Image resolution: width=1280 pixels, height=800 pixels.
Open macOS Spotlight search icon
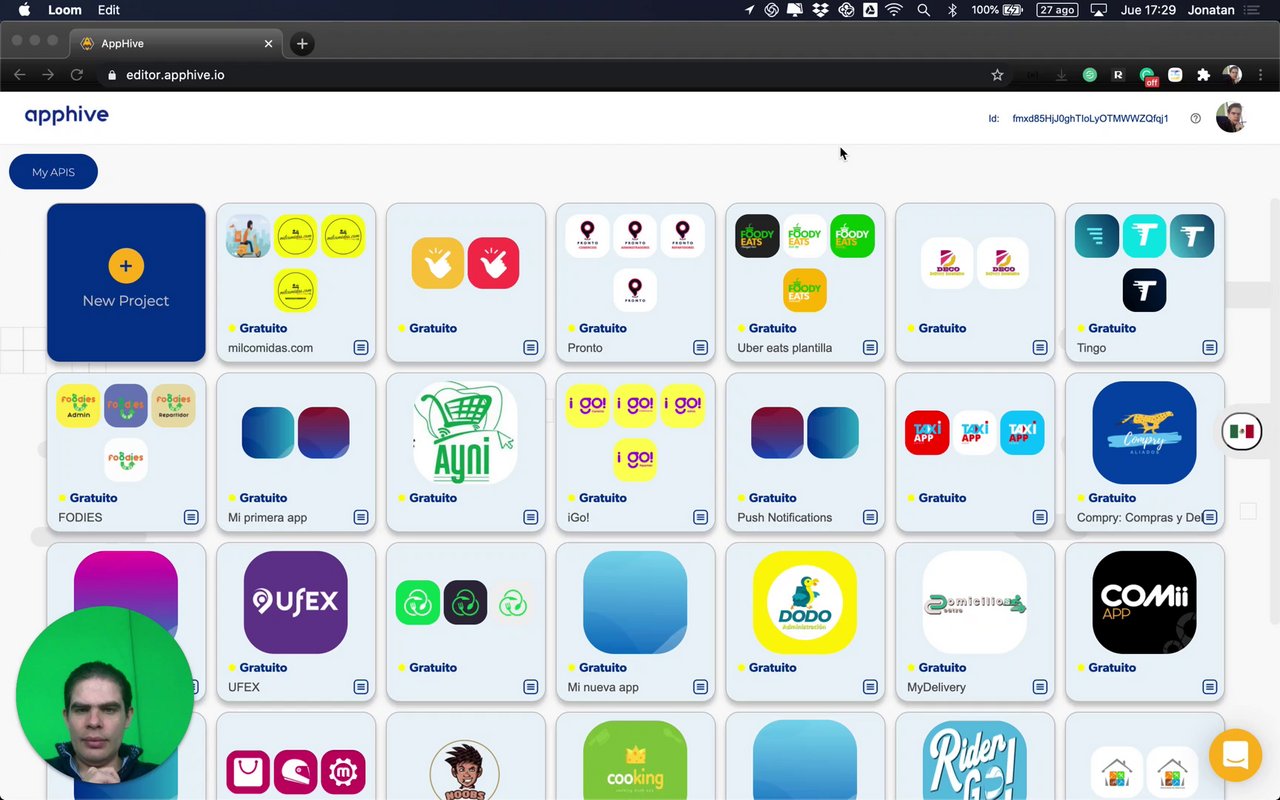(923, 10)
